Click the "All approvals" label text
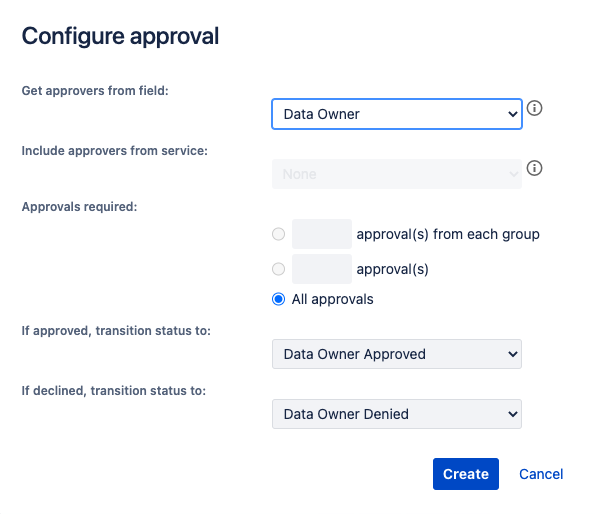Screen dimensions: 595x514 (332, 299)
